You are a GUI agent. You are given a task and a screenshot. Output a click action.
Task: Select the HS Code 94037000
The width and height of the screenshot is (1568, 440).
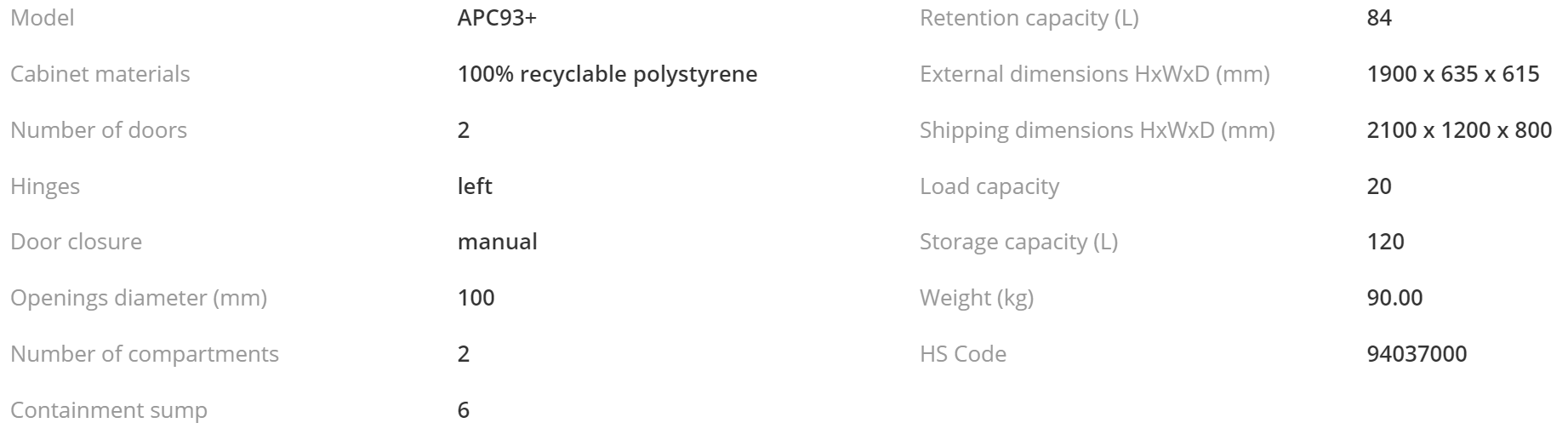point(1417,354)
